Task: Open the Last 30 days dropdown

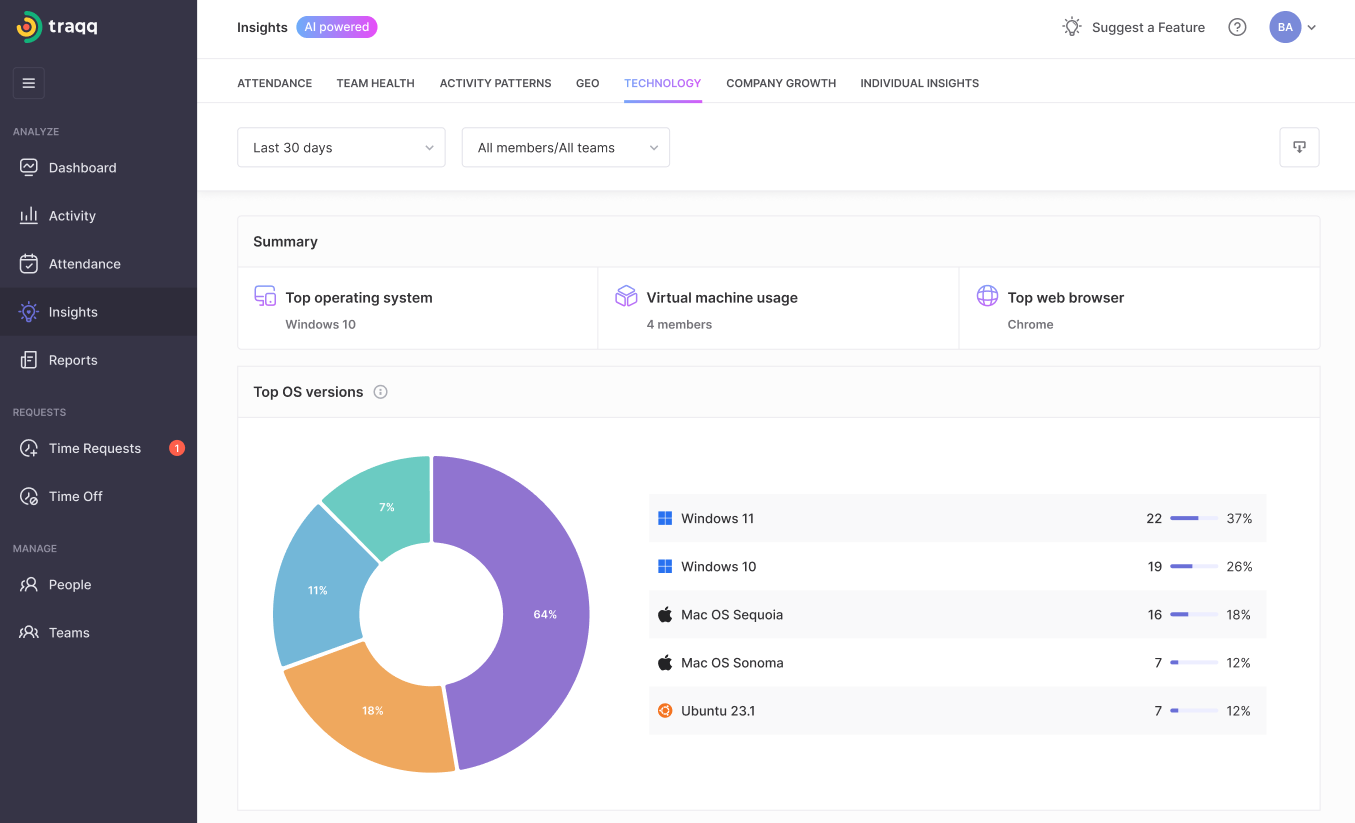Action: (341, 147)
